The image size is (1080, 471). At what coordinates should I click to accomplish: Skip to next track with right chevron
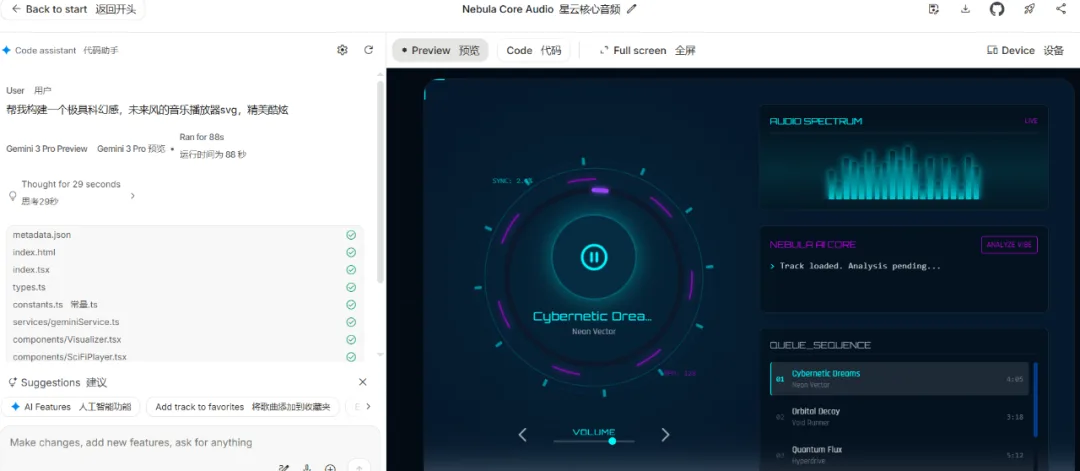click(x=665, y=435)
